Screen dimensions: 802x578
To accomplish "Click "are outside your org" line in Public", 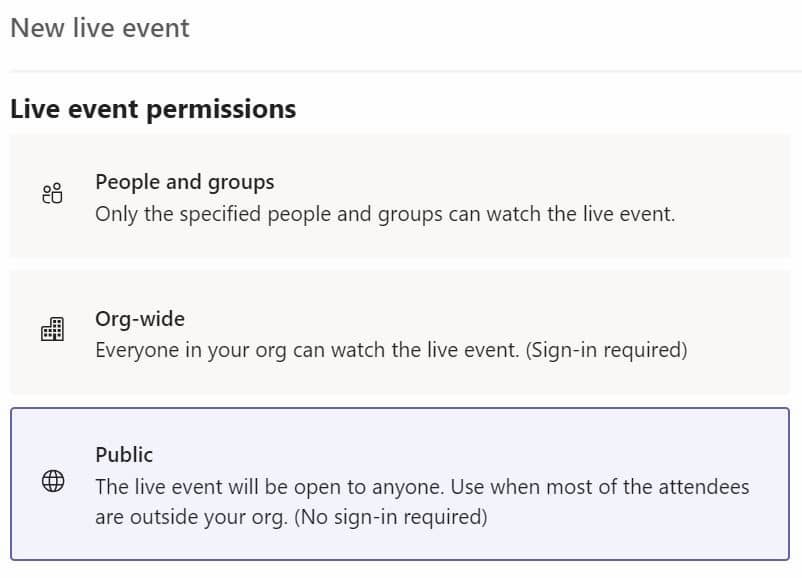I will (x=191, y=517).
